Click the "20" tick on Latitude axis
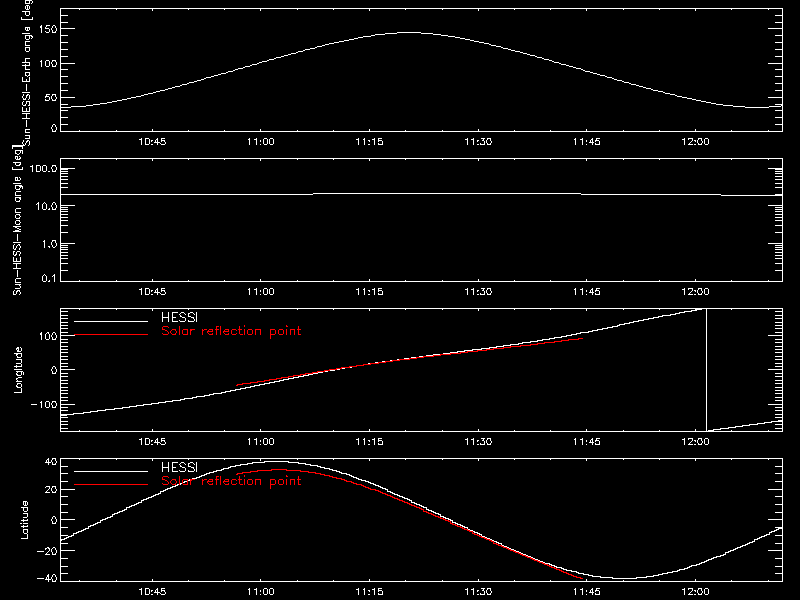Image resolution: width=800 pixels, height=600 pixels. 52,490
